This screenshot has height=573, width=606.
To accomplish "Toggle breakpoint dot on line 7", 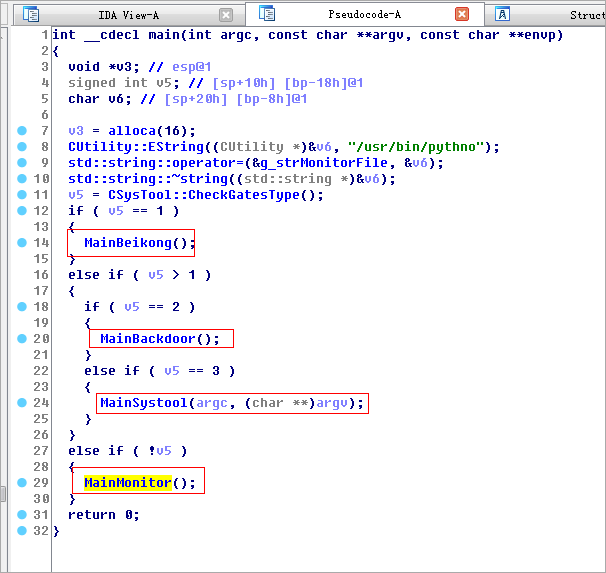I will 22,131.
